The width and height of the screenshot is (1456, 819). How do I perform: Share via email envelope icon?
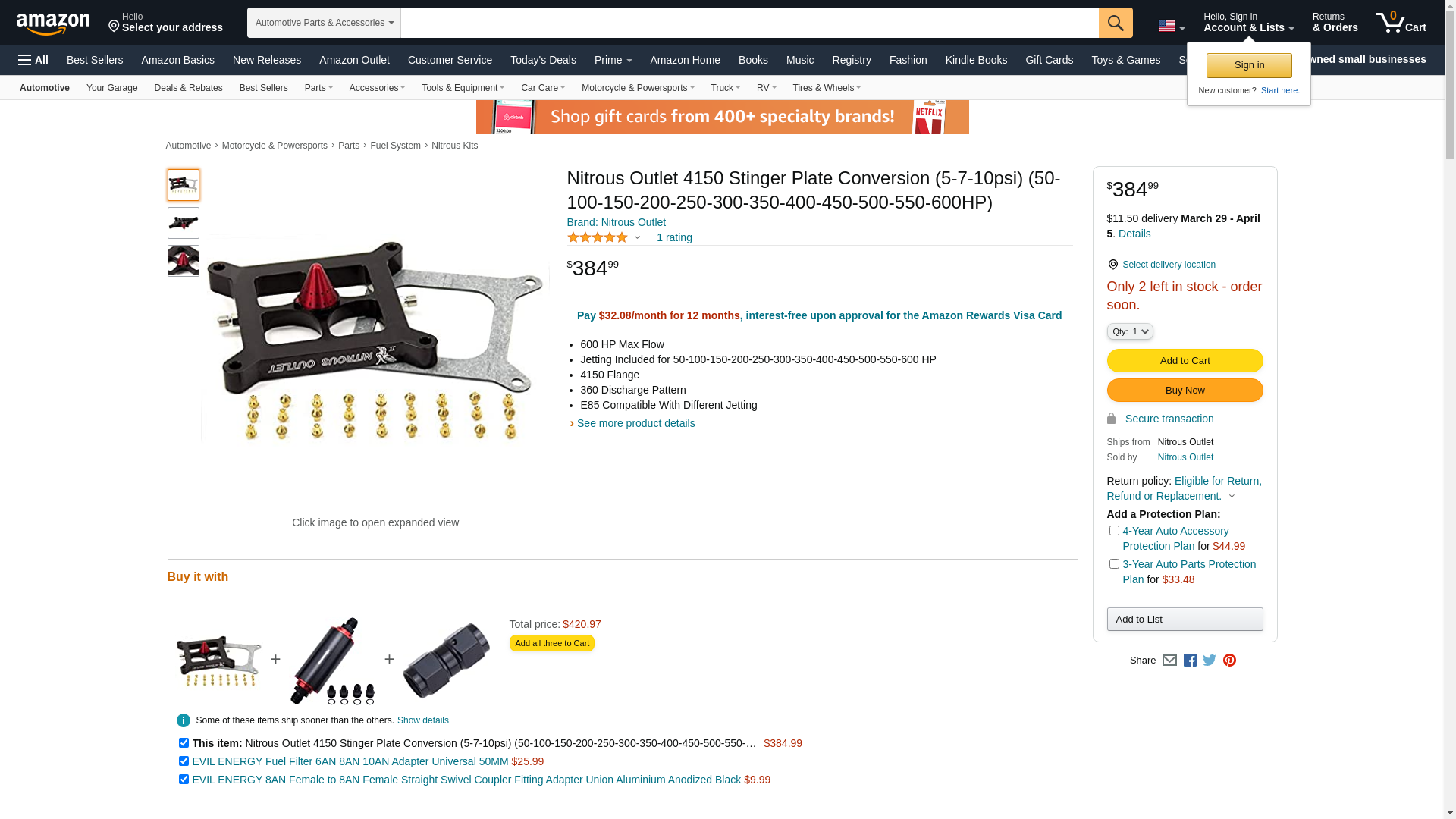click(x=1169, y=661)
